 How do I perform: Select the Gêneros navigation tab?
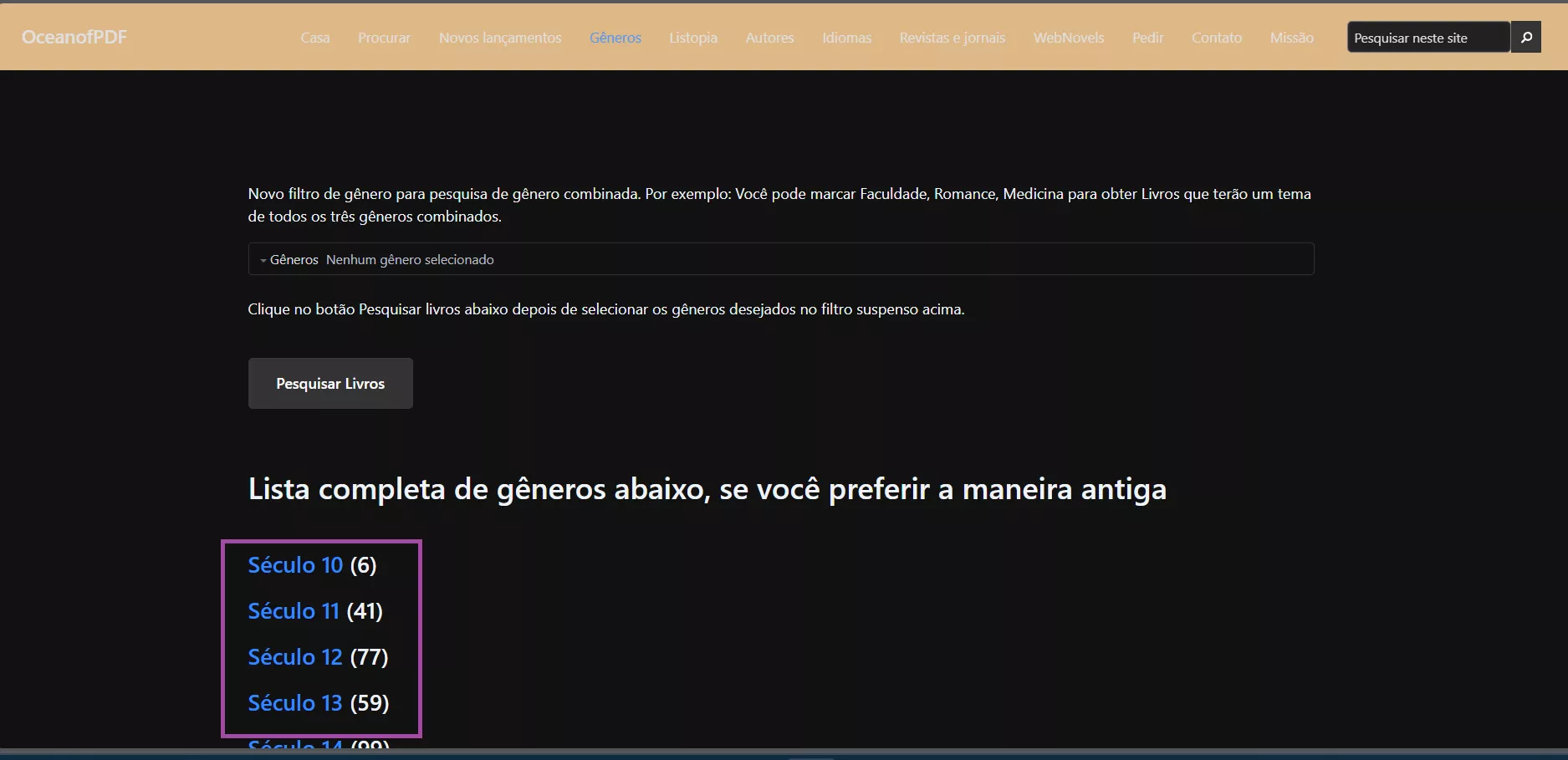point(615,38)
